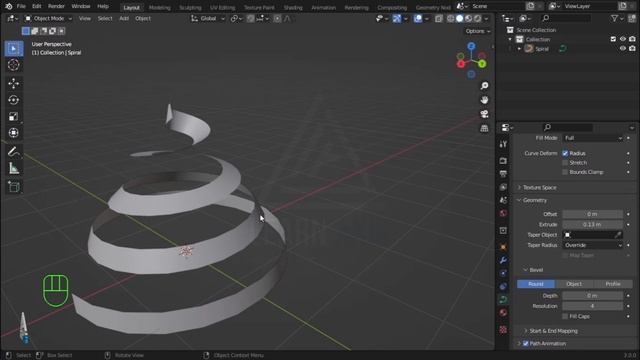Enable the Fill Caps checkbox
This screenshot has height=360, width=640.
(x=565, y=316)
